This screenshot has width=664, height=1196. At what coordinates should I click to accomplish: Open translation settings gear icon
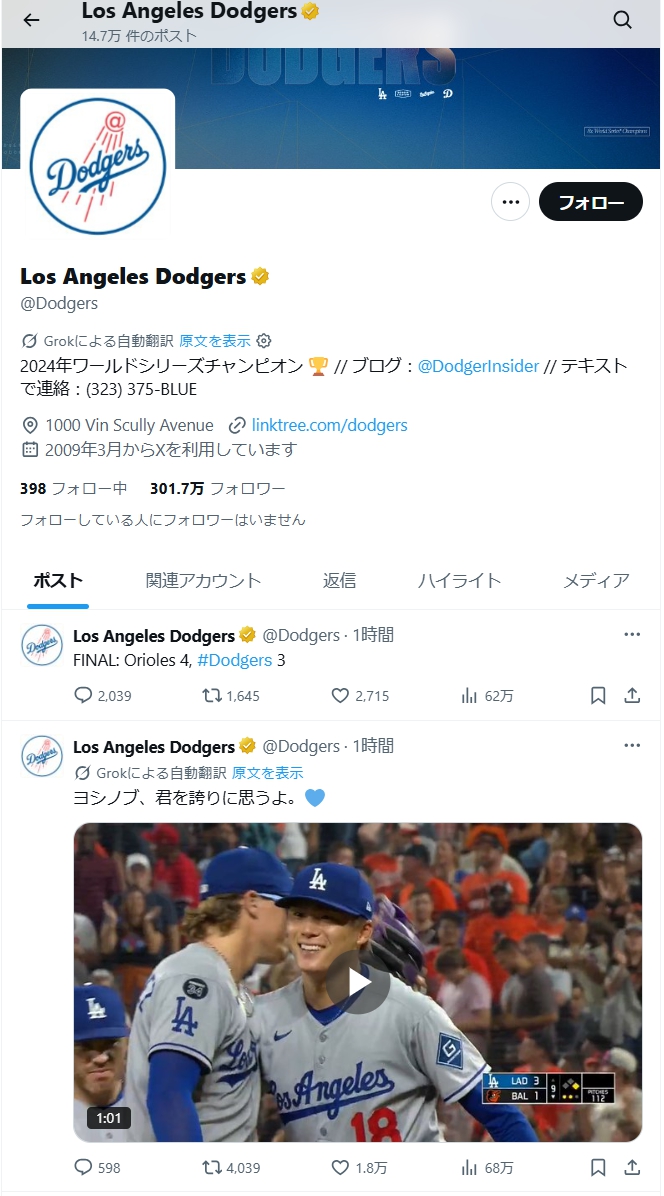click(264, 340)
